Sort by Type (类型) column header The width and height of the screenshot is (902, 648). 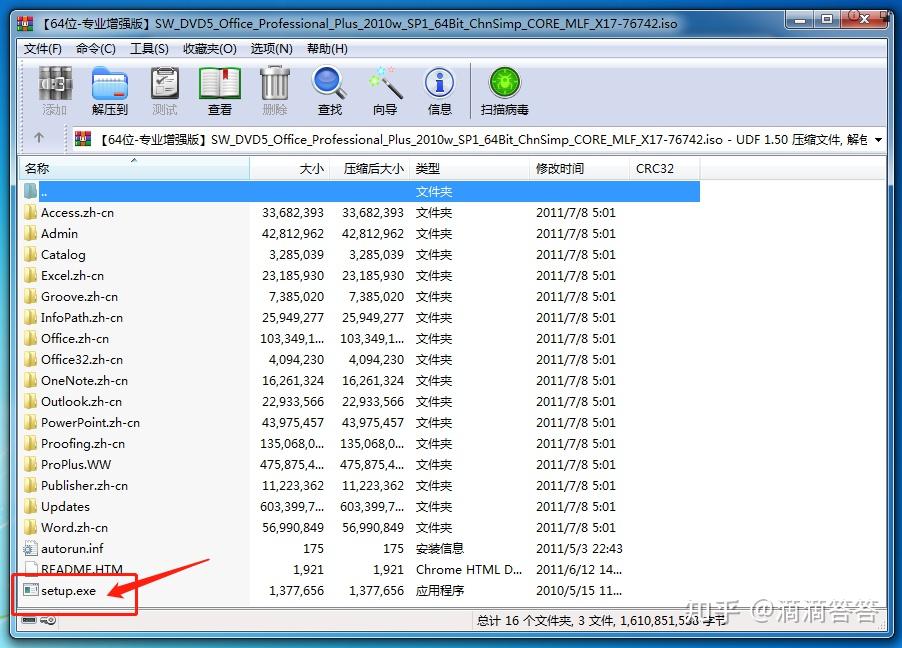coord(469,169)
